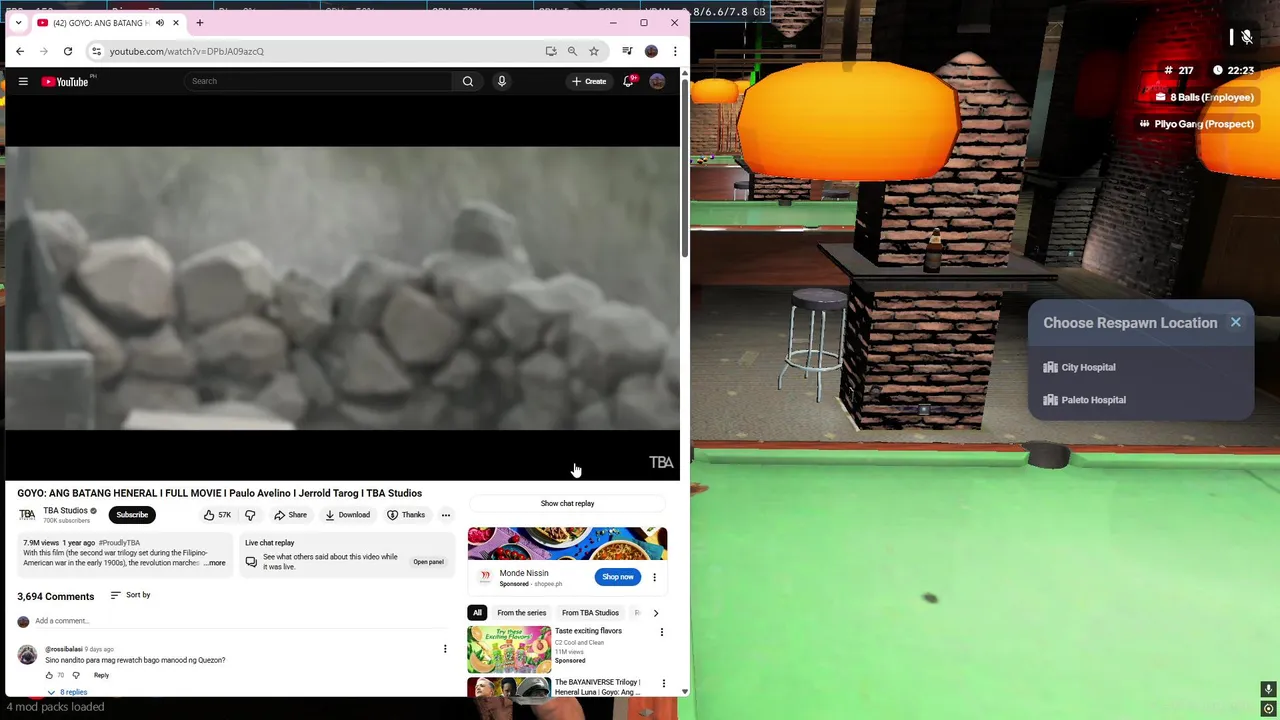Subscribe to TBA Studios
This screenshot has width=1280, height=720.
click(132, 515)
